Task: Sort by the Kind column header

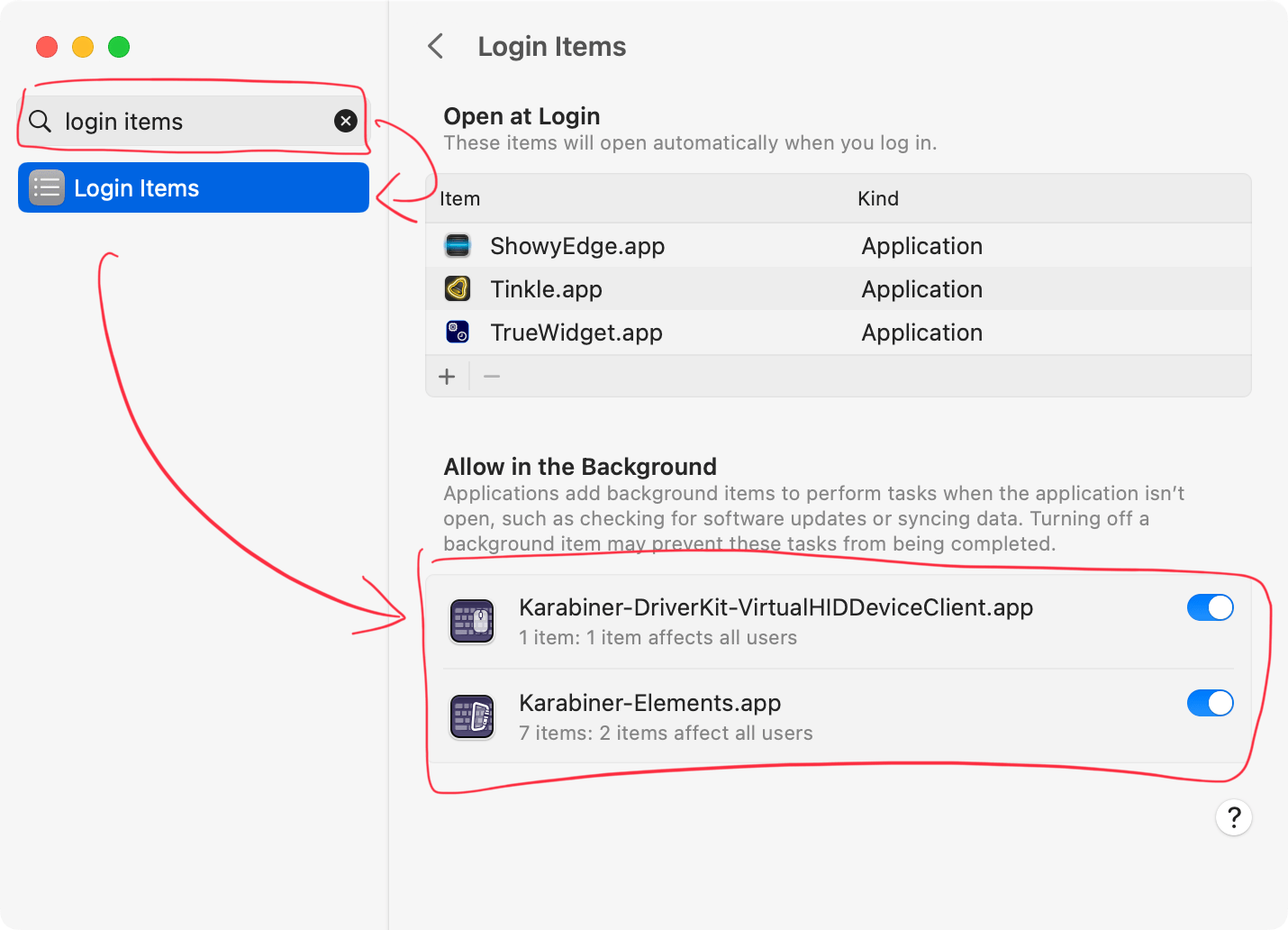Action: [878, 198]
